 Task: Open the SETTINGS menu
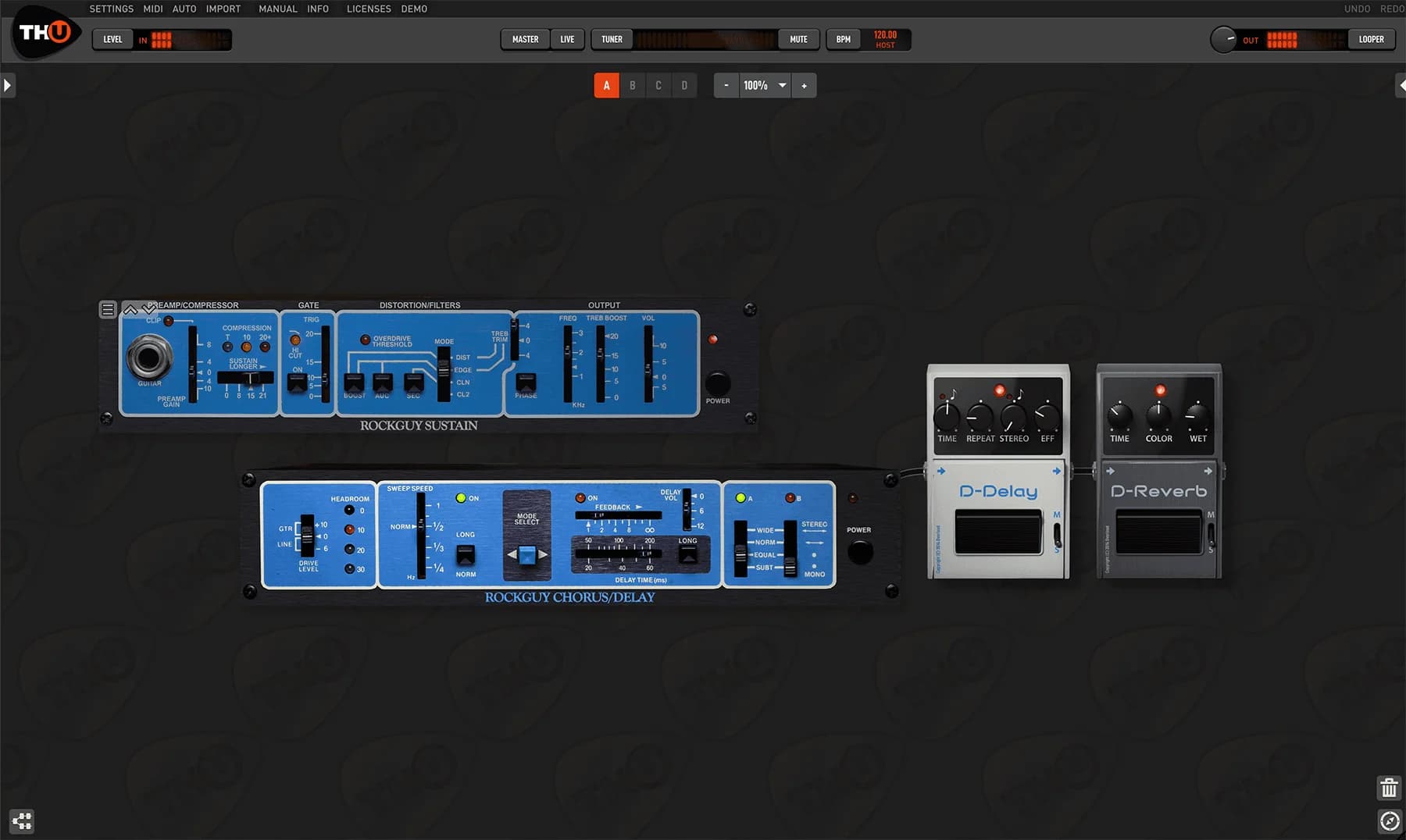[111, 9]
